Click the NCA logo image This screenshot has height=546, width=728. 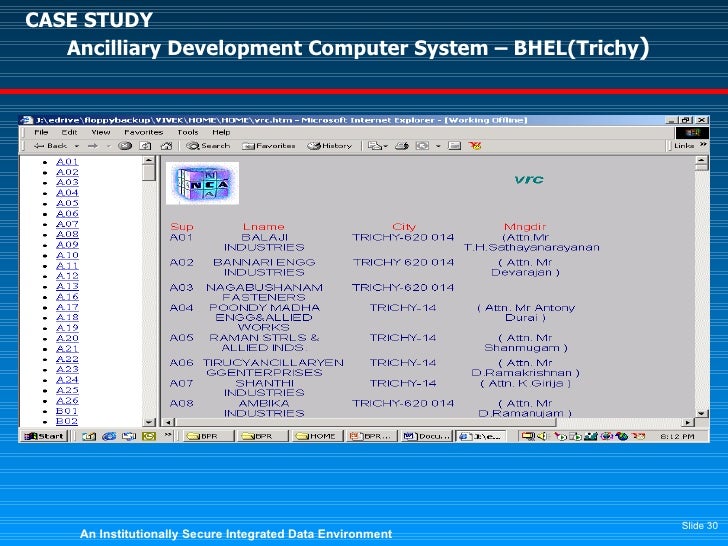click(202, 183)
